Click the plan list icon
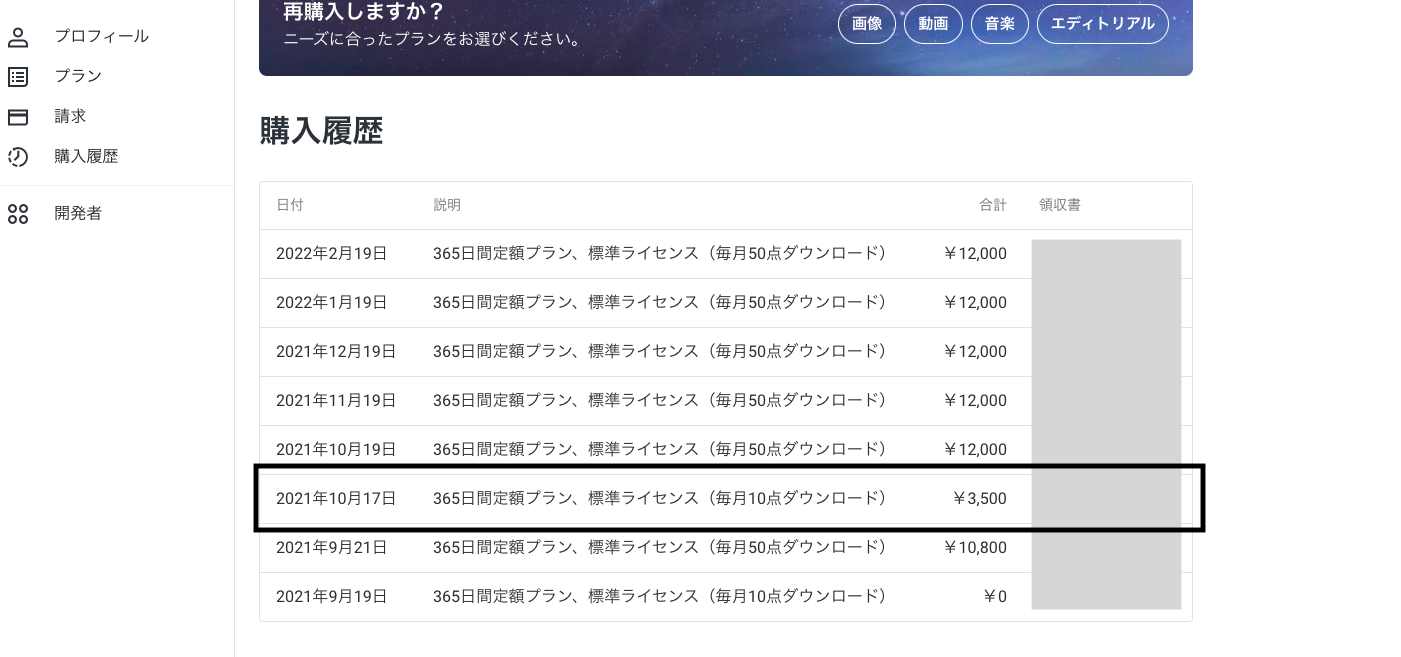Image resolution: width=1401 pixels, height=657 pixels. click(x=18, y=77)
